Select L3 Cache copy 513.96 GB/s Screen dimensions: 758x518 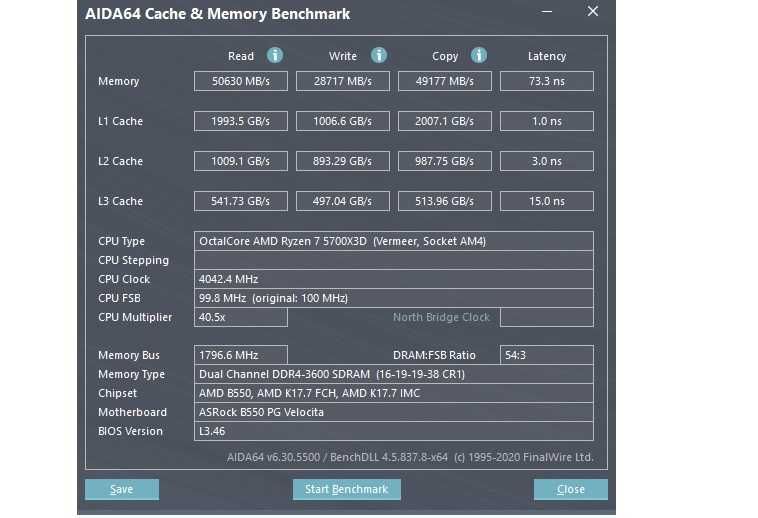(x=445, y=201)
